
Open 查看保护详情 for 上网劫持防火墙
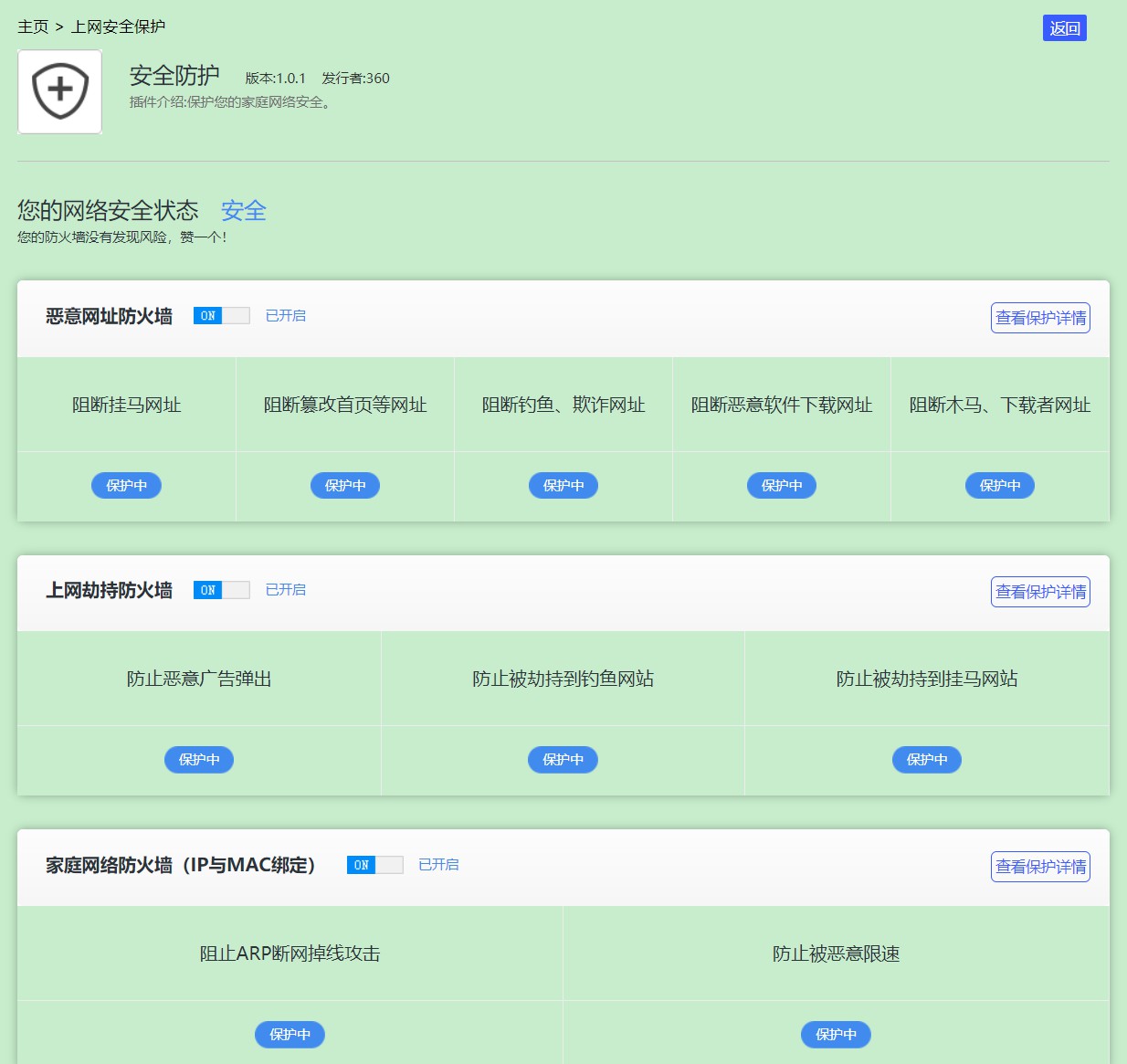pos(1040,592)
